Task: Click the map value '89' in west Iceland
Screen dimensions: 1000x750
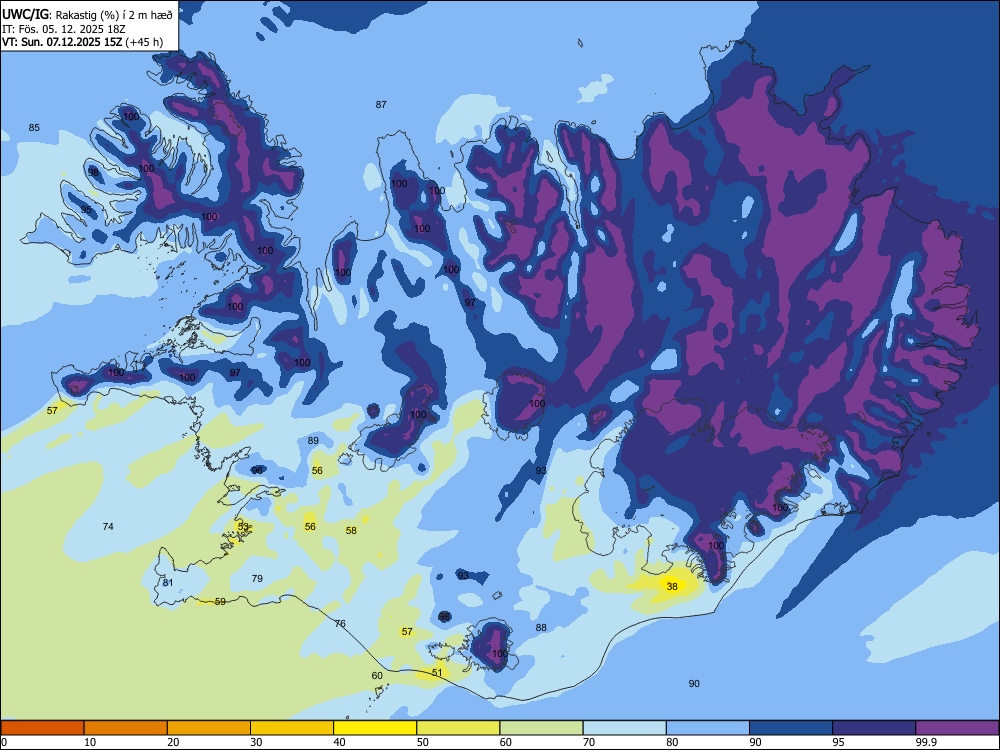Action: pyautogui.click(x=313, y=441)
